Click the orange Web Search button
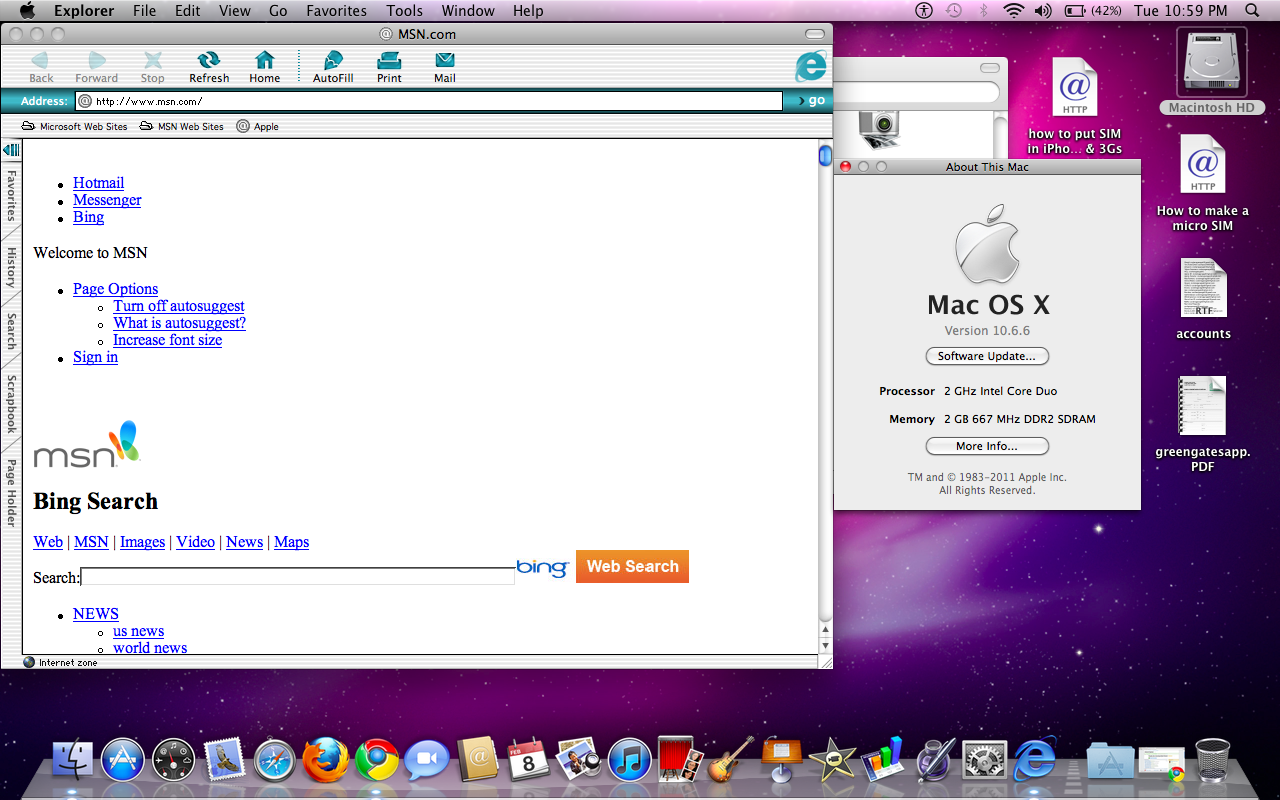The width and height of the screenshot is (1280, 800). point(632,566)
